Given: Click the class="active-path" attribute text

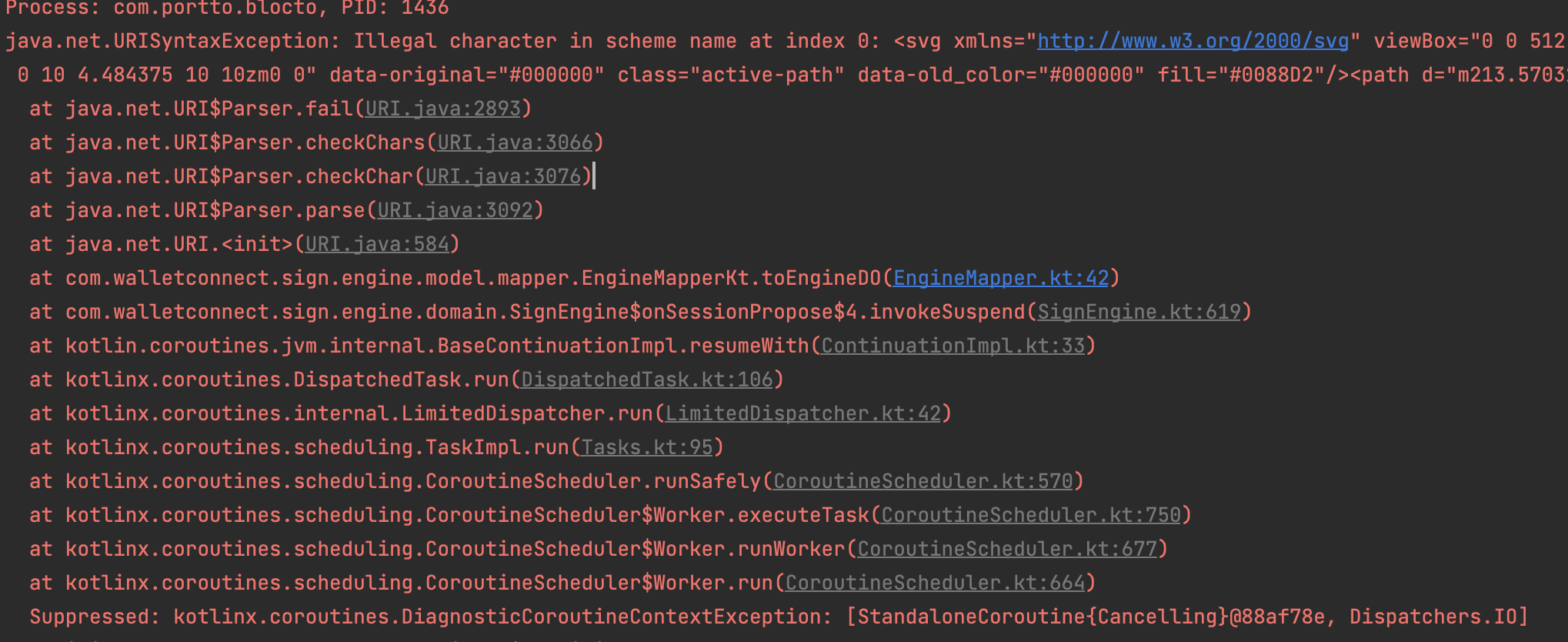Looking at the screenshot, I should point(731,75).
